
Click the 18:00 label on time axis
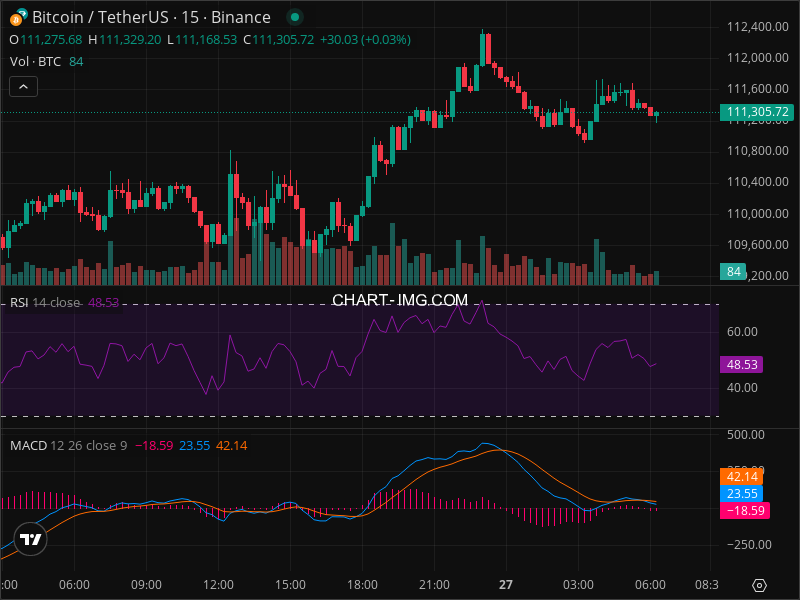tap(362, 584)
